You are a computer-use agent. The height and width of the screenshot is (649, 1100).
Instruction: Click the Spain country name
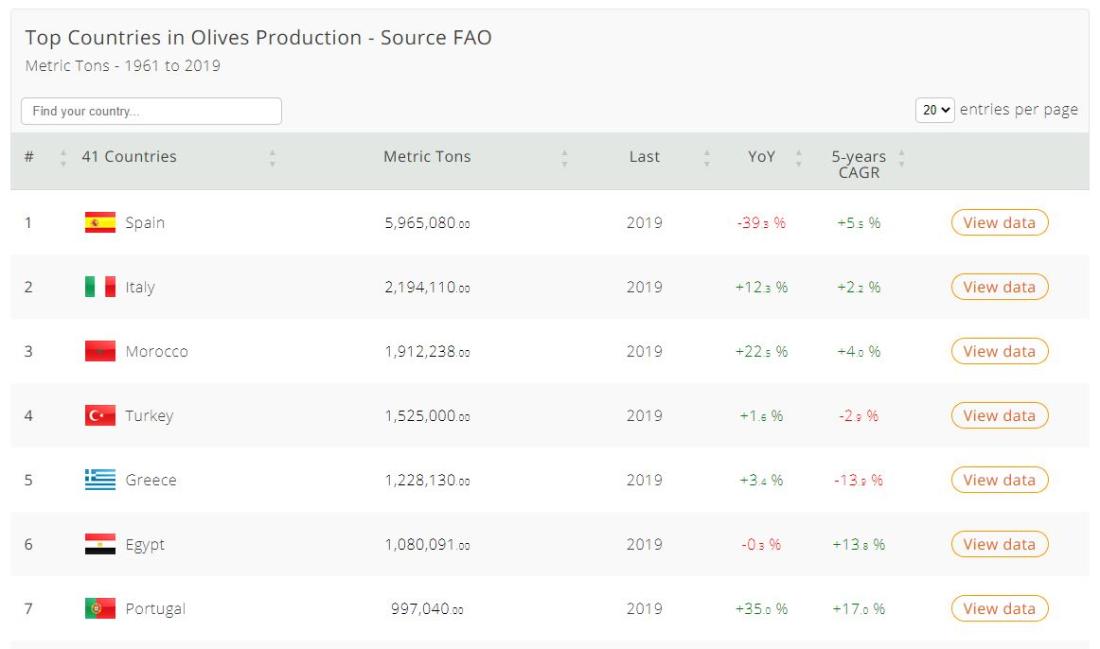[x=145, y=223]
